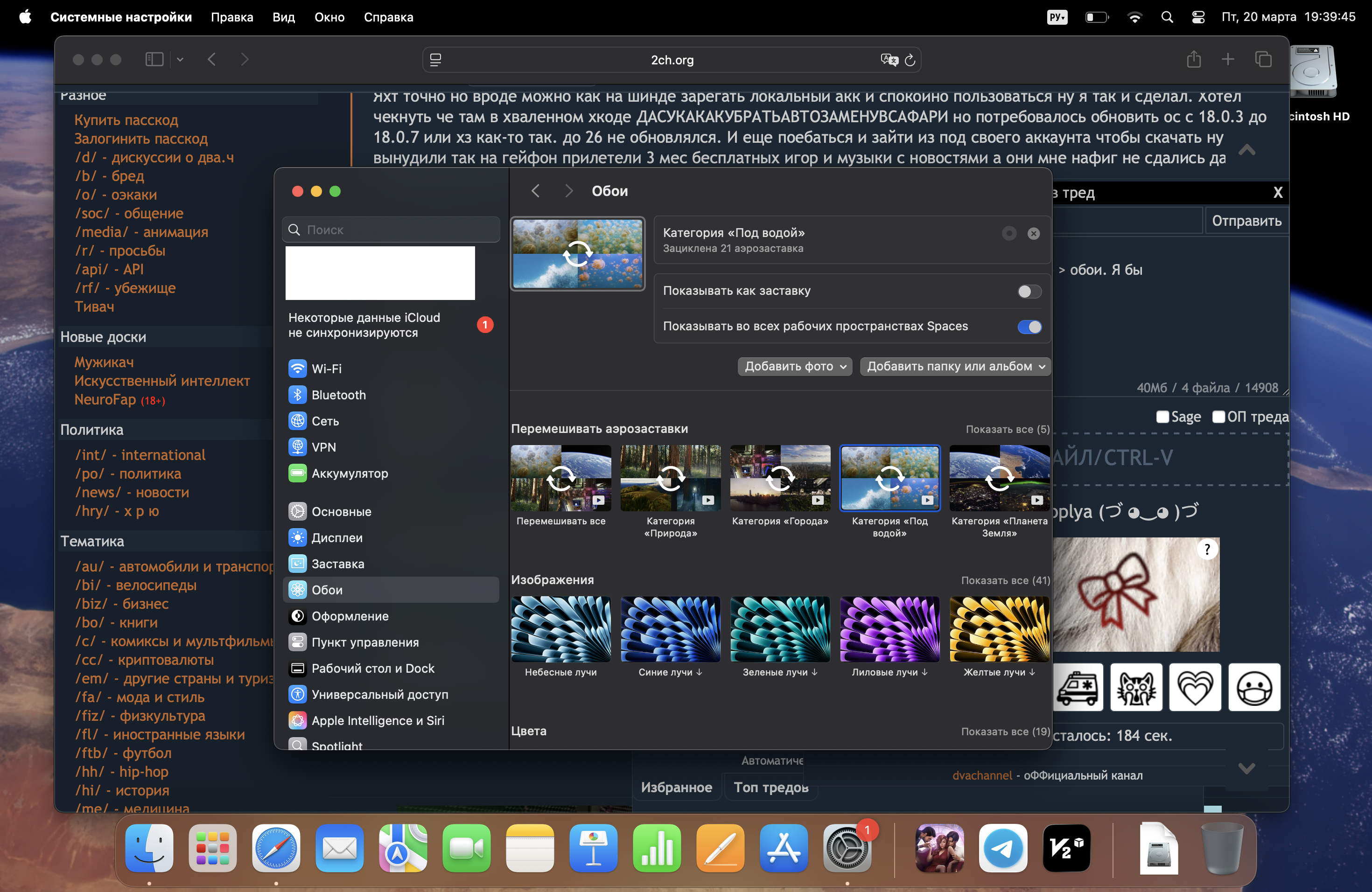This screenshot has width=1372, height=892.
Task: Click the Safari share icon
Action: click(x=1193, y=59)
